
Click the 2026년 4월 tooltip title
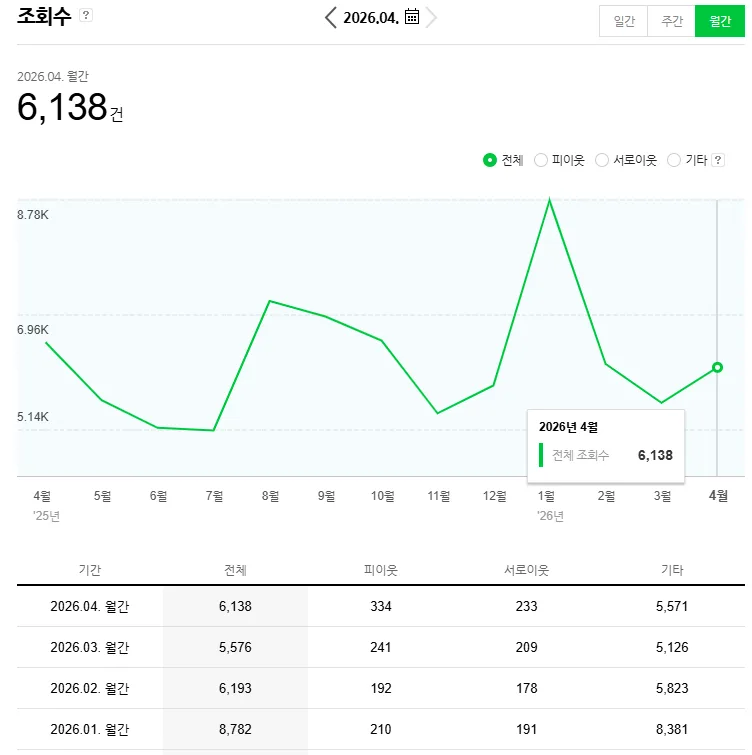click(x=568, y=427)
